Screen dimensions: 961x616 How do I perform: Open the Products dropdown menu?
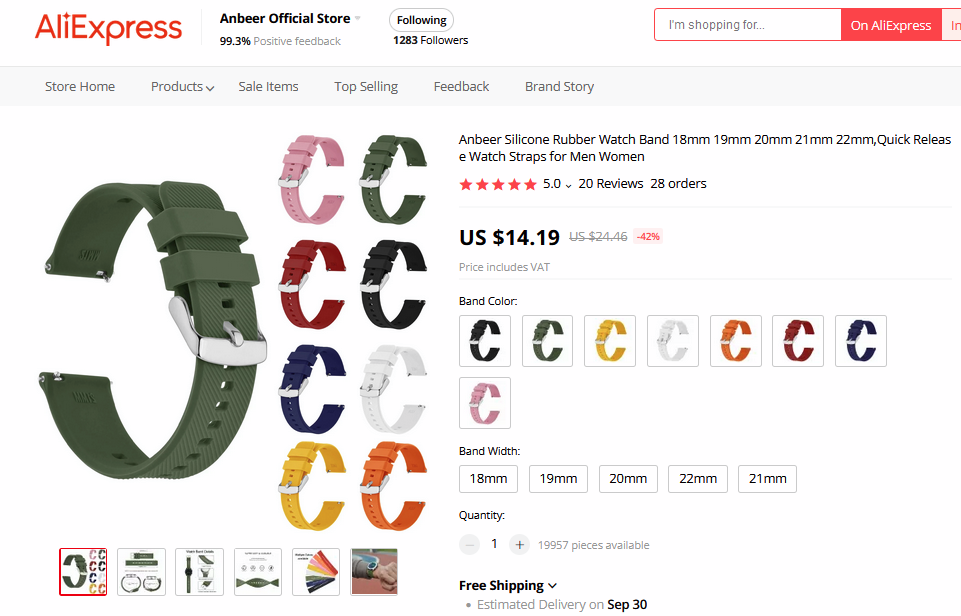pos(182,87)
